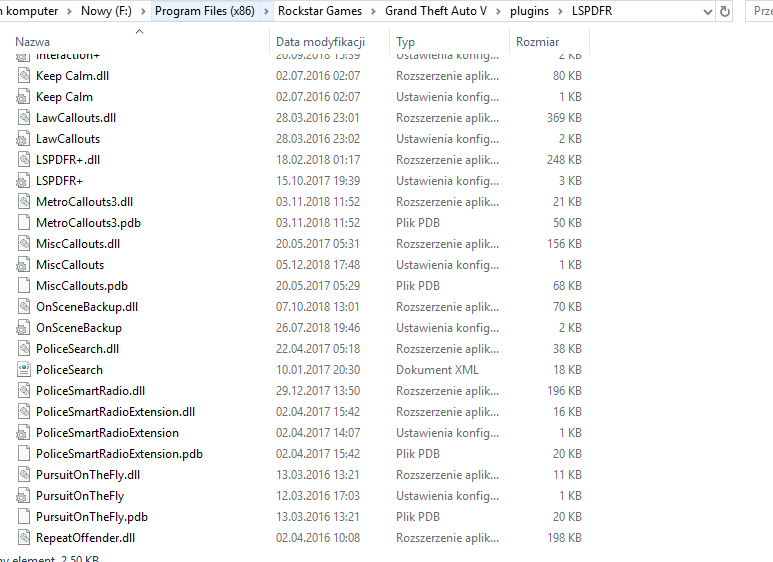The image size is (773, 562).
Task: Click the PoliceSmartRadio.dll file icon
Action: tap(23, 390)
